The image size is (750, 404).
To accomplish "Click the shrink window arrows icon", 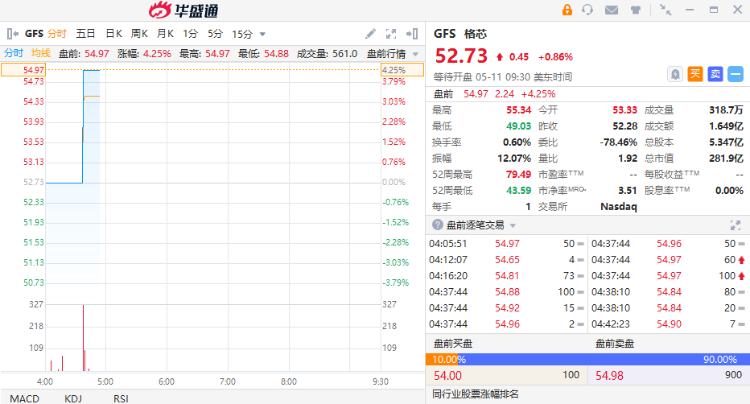I will [664, 10].
